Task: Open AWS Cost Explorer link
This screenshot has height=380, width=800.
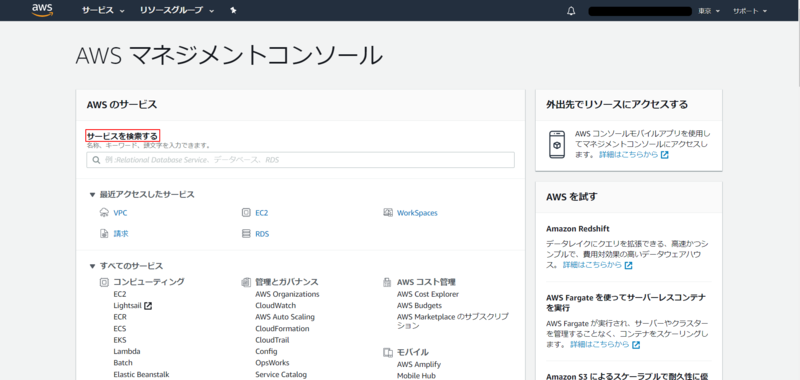Action: pyautogui.click(x=428, y=294)
